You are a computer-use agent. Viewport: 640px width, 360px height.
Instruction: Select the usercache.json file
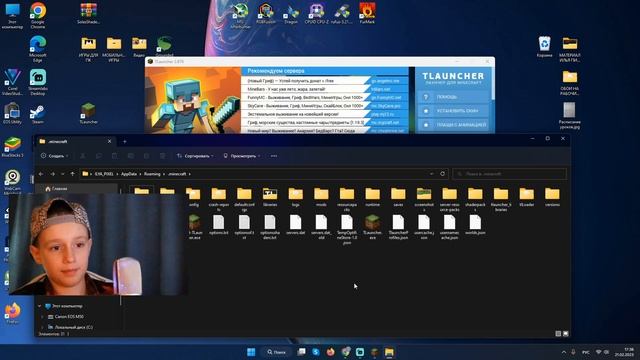pyautogui.click(x=424, y=227)
